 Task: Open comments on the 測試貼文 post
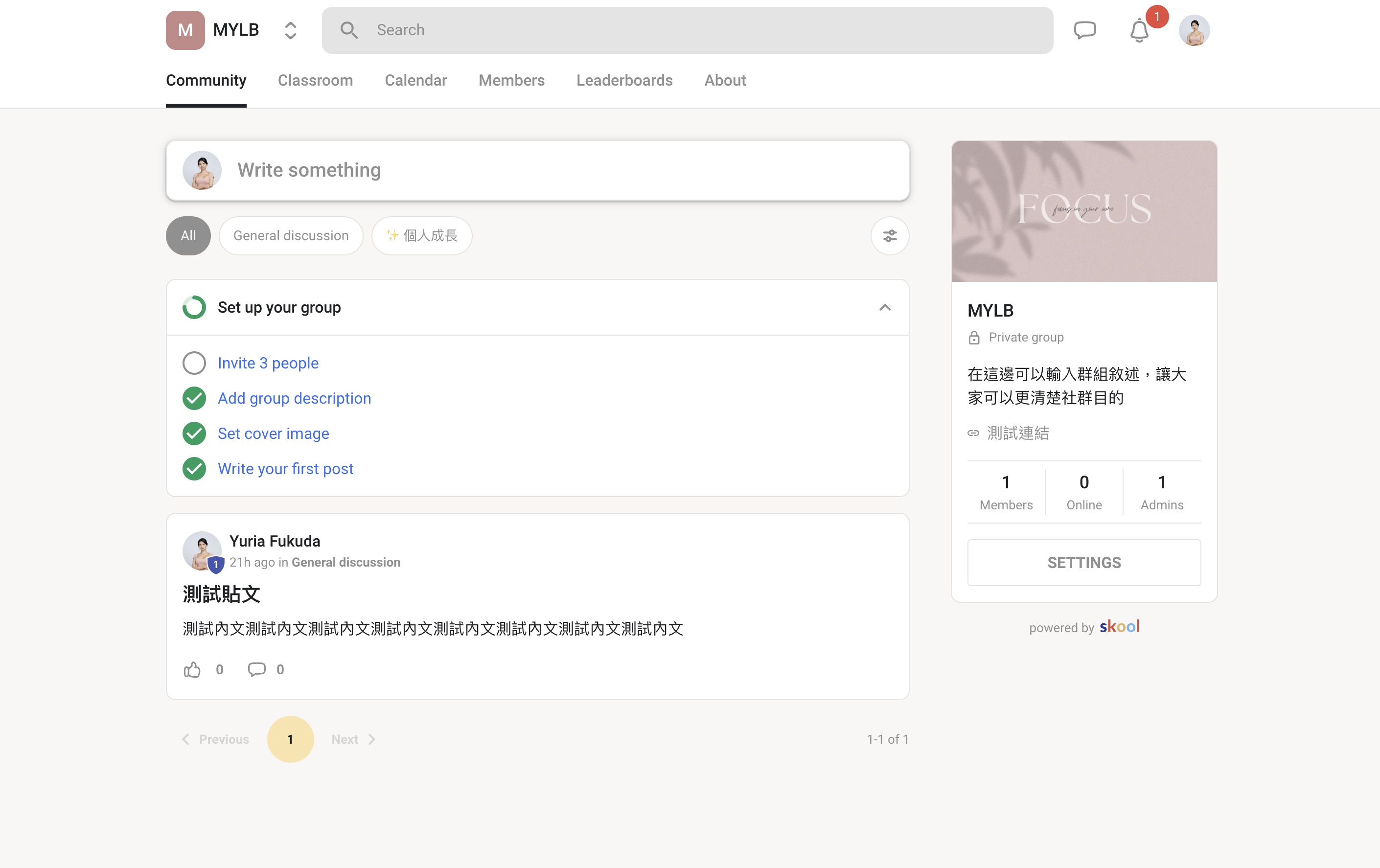tap(256, 669)
